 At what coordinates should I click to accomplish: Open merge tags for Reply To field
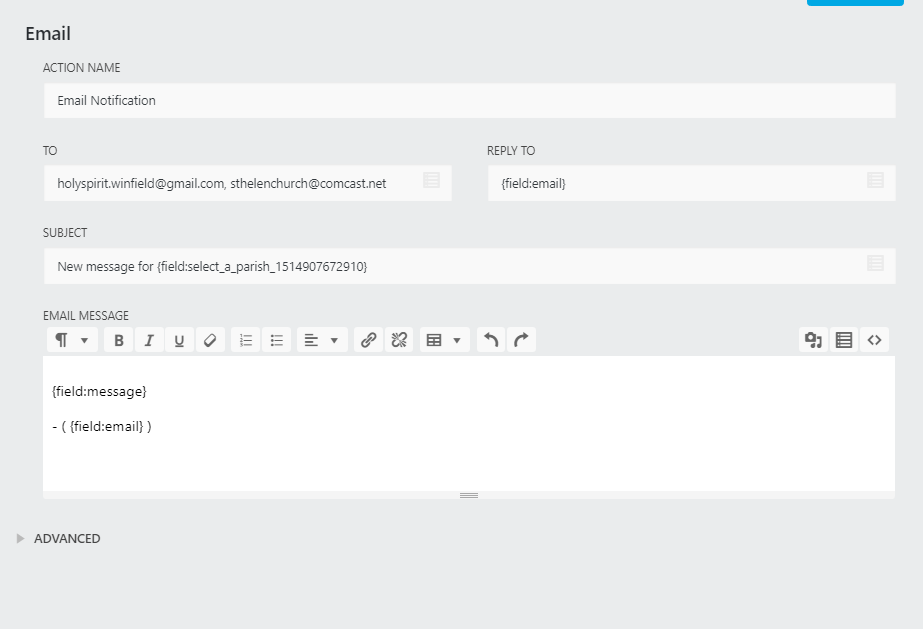(x=875, y=181)
